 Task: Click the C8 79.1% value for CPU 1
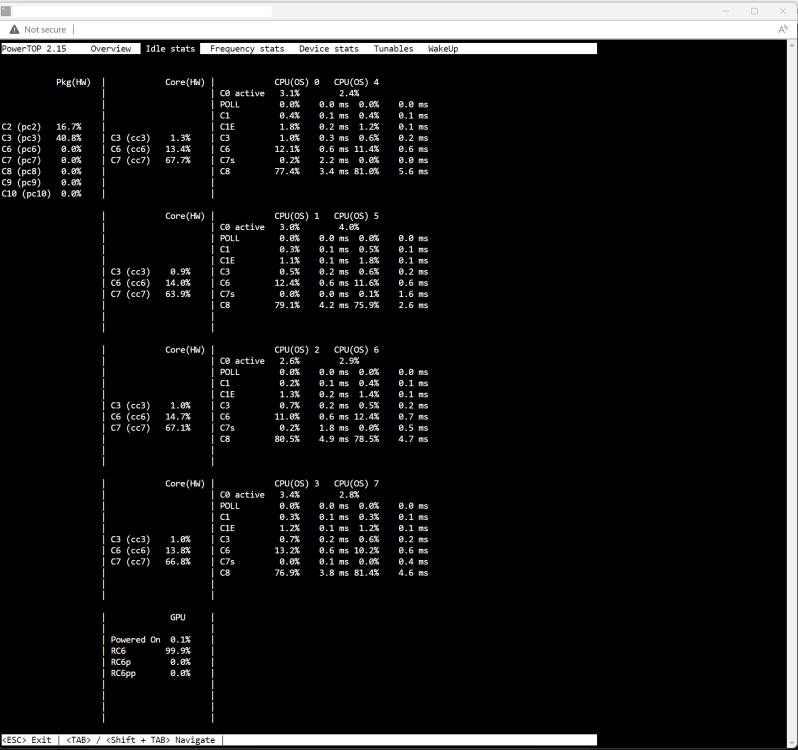(287, 305)
